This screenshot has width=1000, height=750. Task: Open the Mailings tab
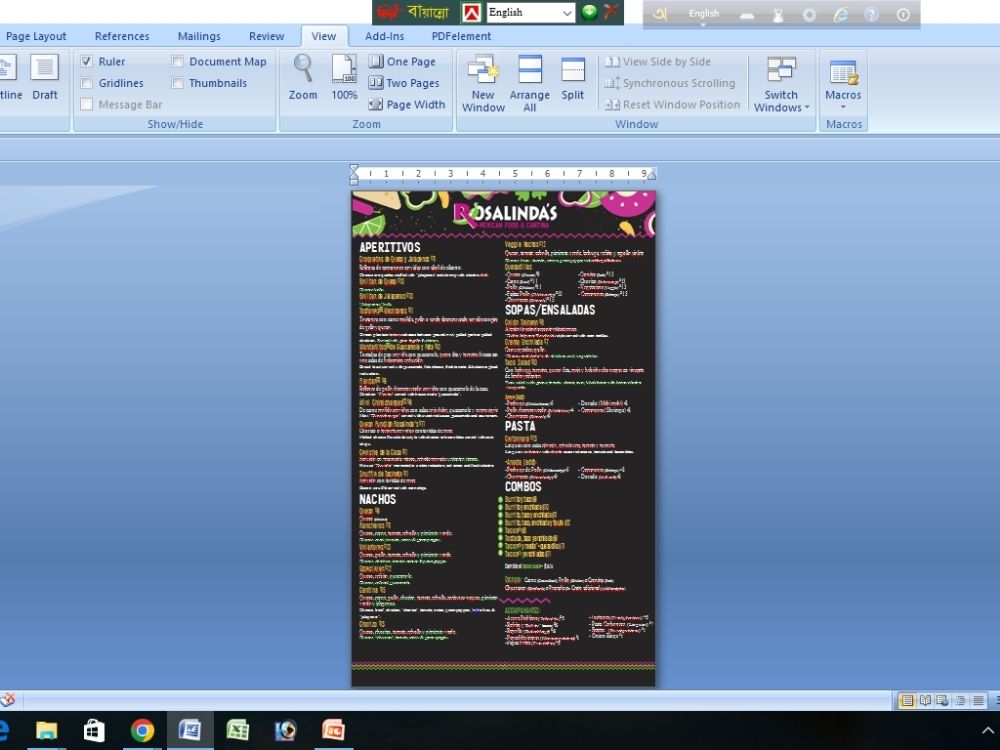pyautogui.click(x=199, y=36)
